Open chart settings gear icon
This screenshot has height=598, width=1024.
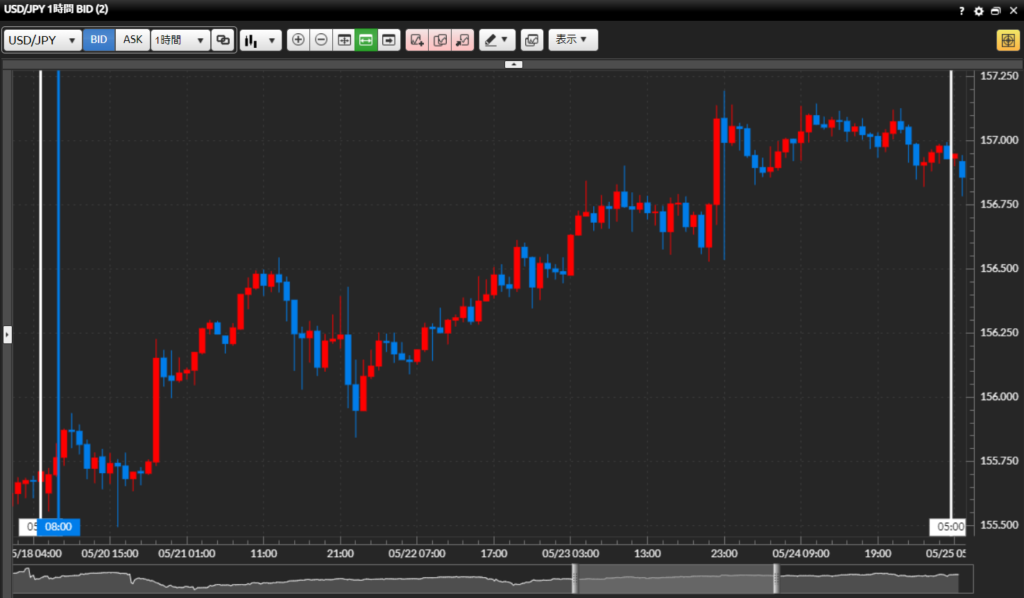pos(979,9)
